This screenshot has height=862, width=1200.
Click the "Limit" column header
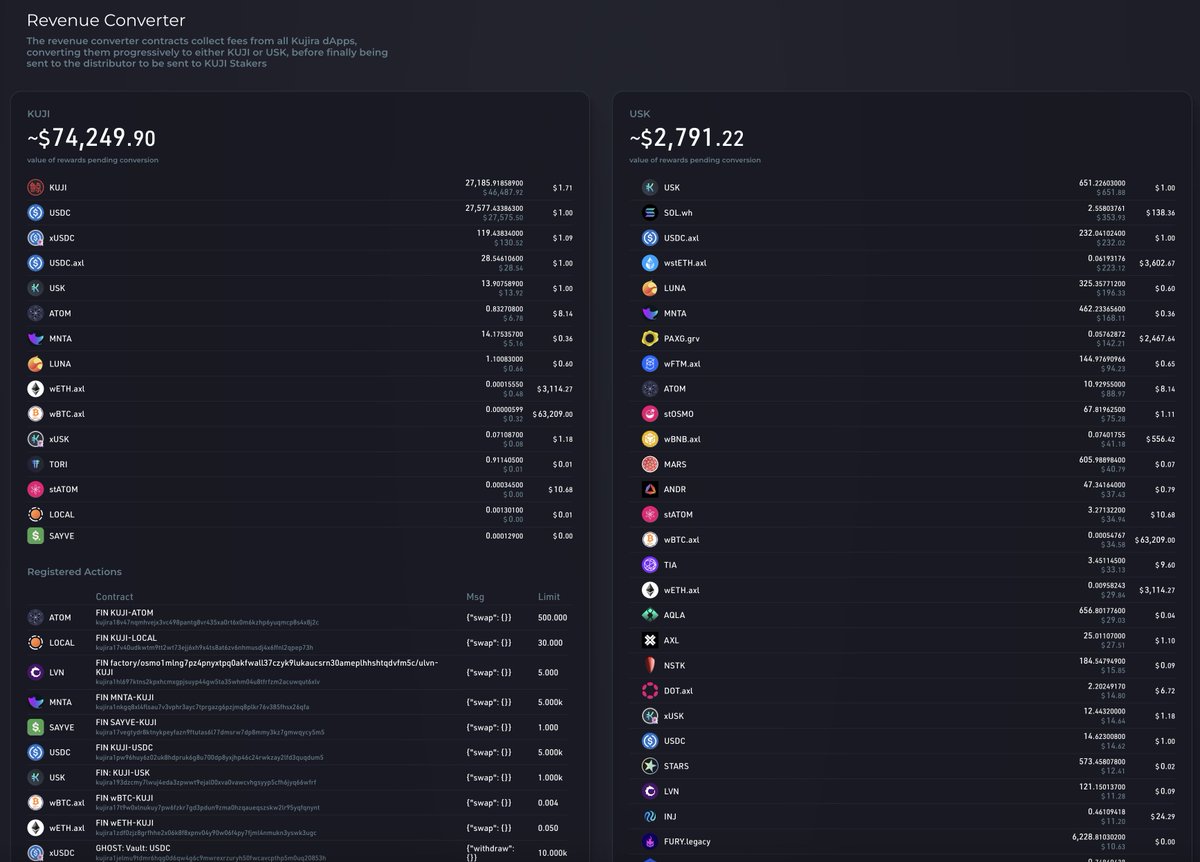tap(548, 597)
